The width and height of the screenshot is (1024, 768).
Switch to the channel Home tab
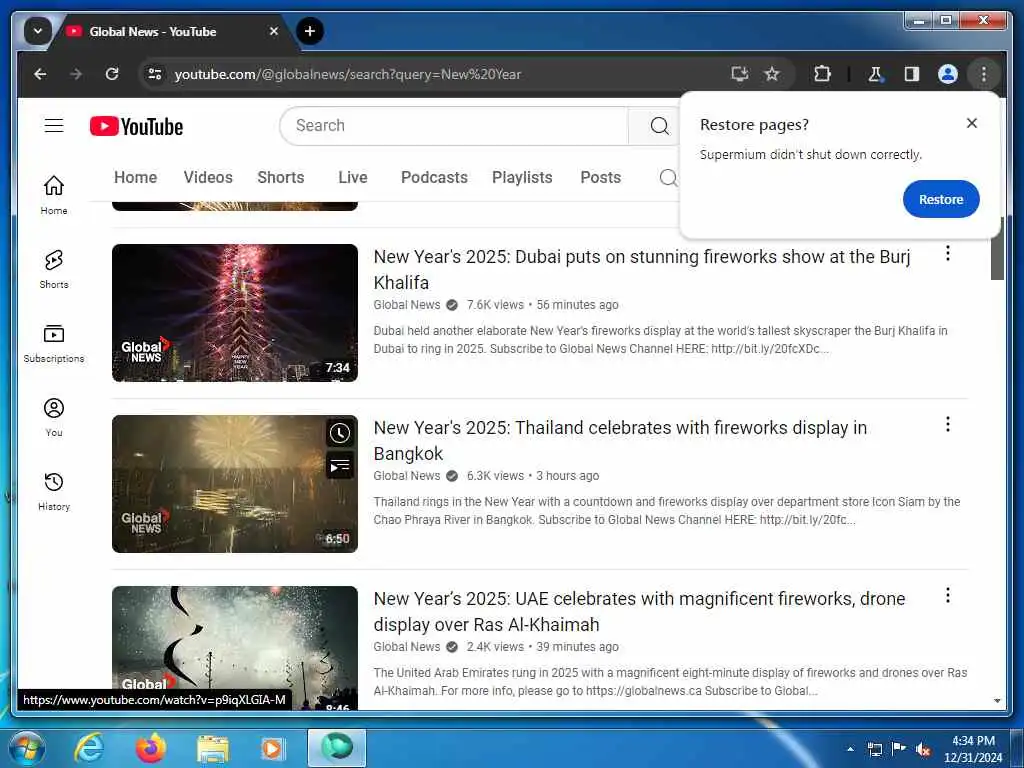(x=135, y=178)
